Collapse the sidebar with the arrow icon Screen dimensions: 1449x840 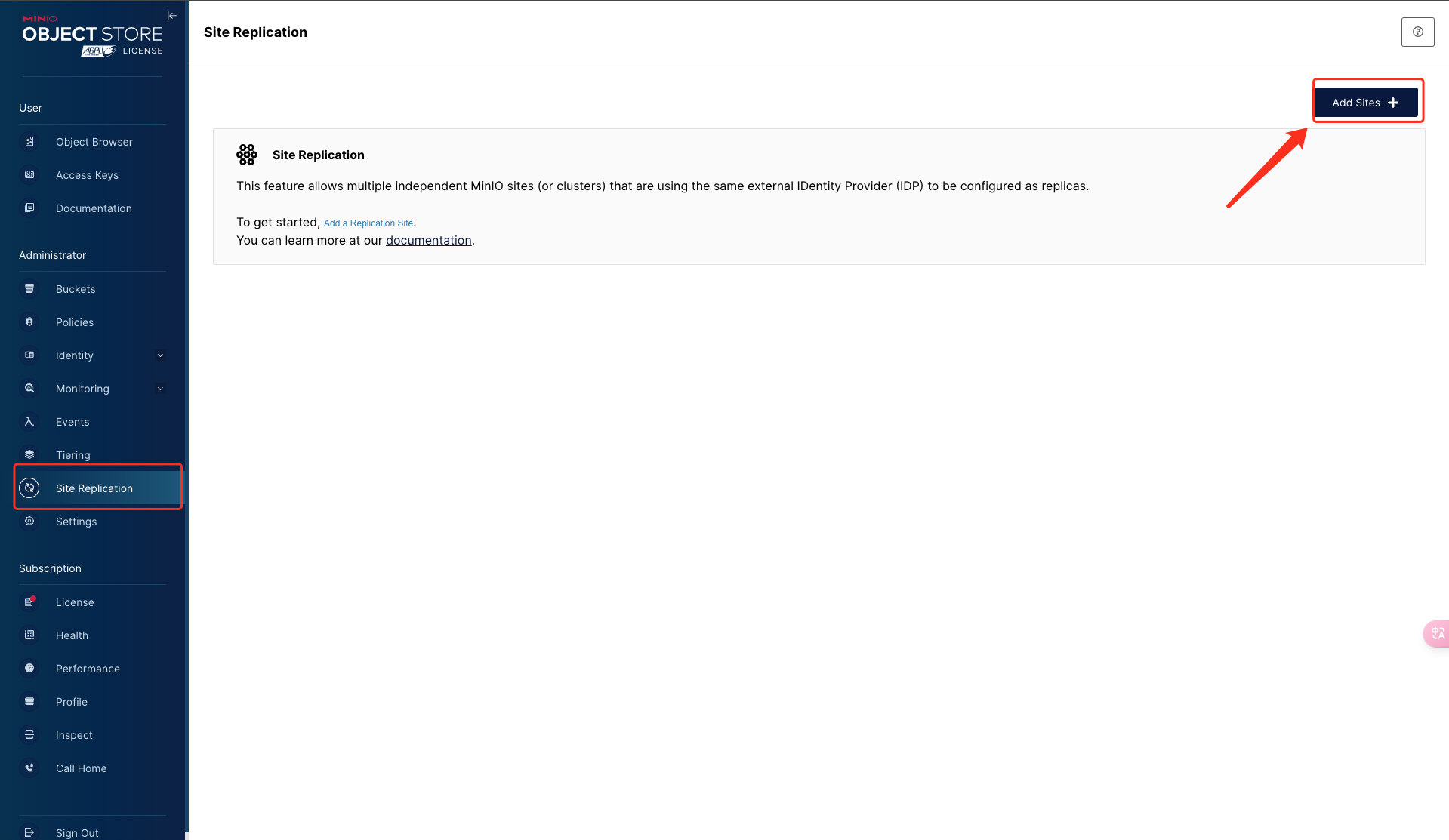(172, 16)
